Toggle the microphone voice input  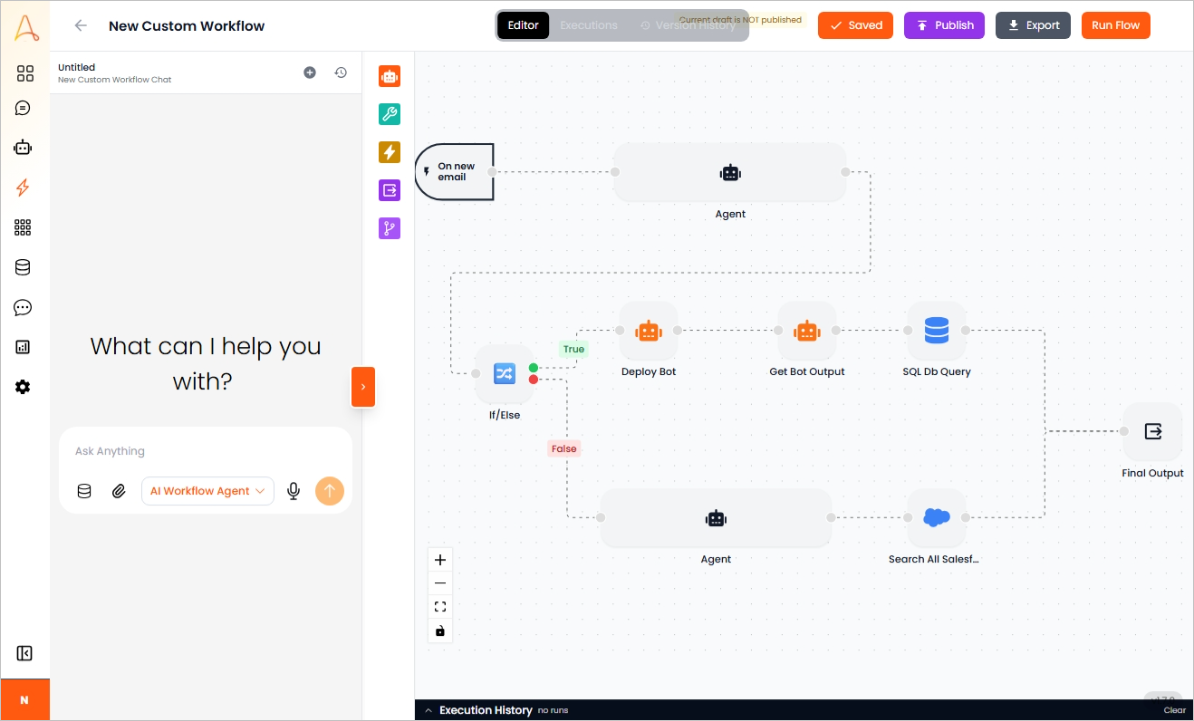[293, 491]
